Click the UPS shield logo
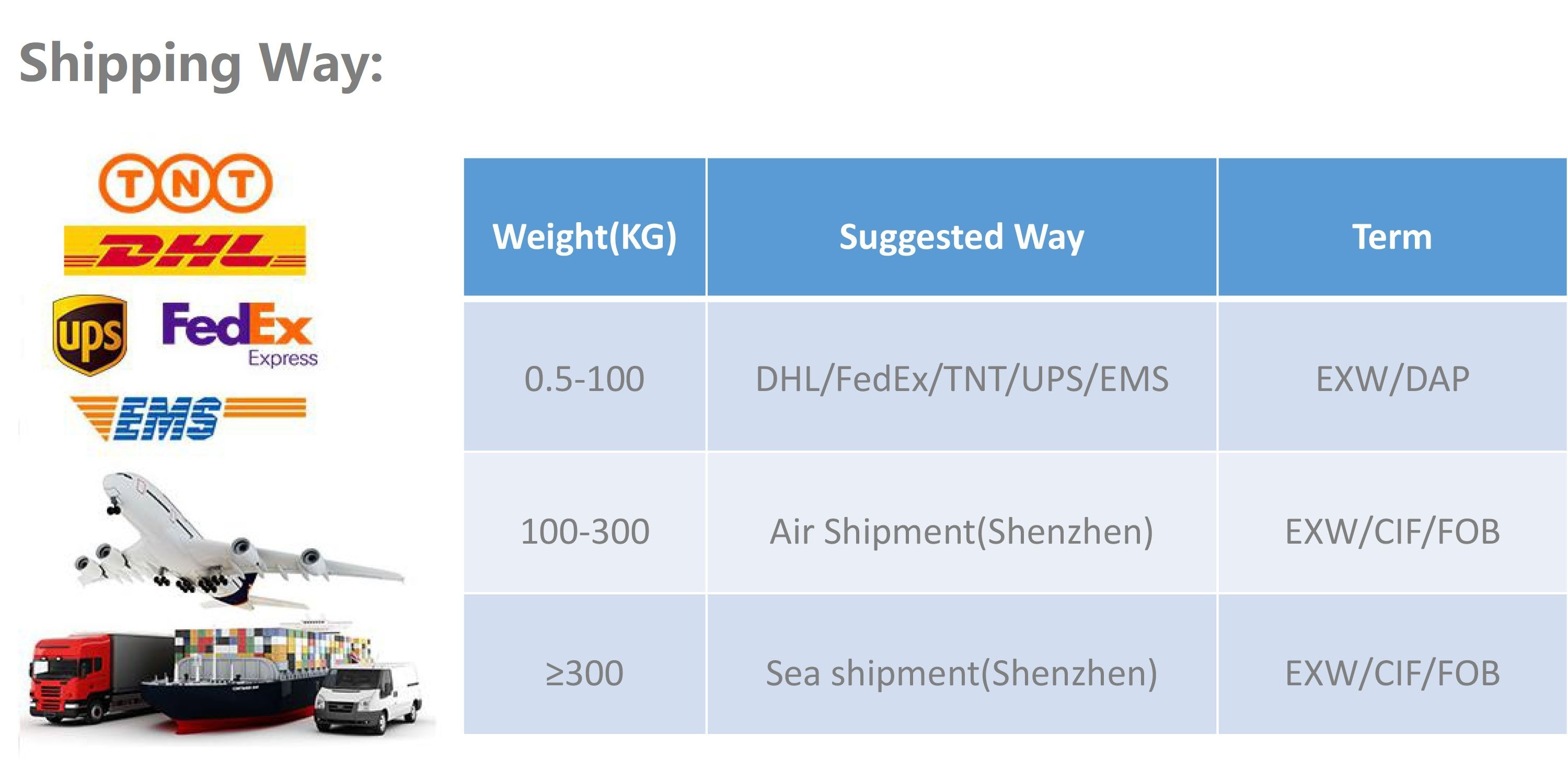 click(x=90, y=335)
